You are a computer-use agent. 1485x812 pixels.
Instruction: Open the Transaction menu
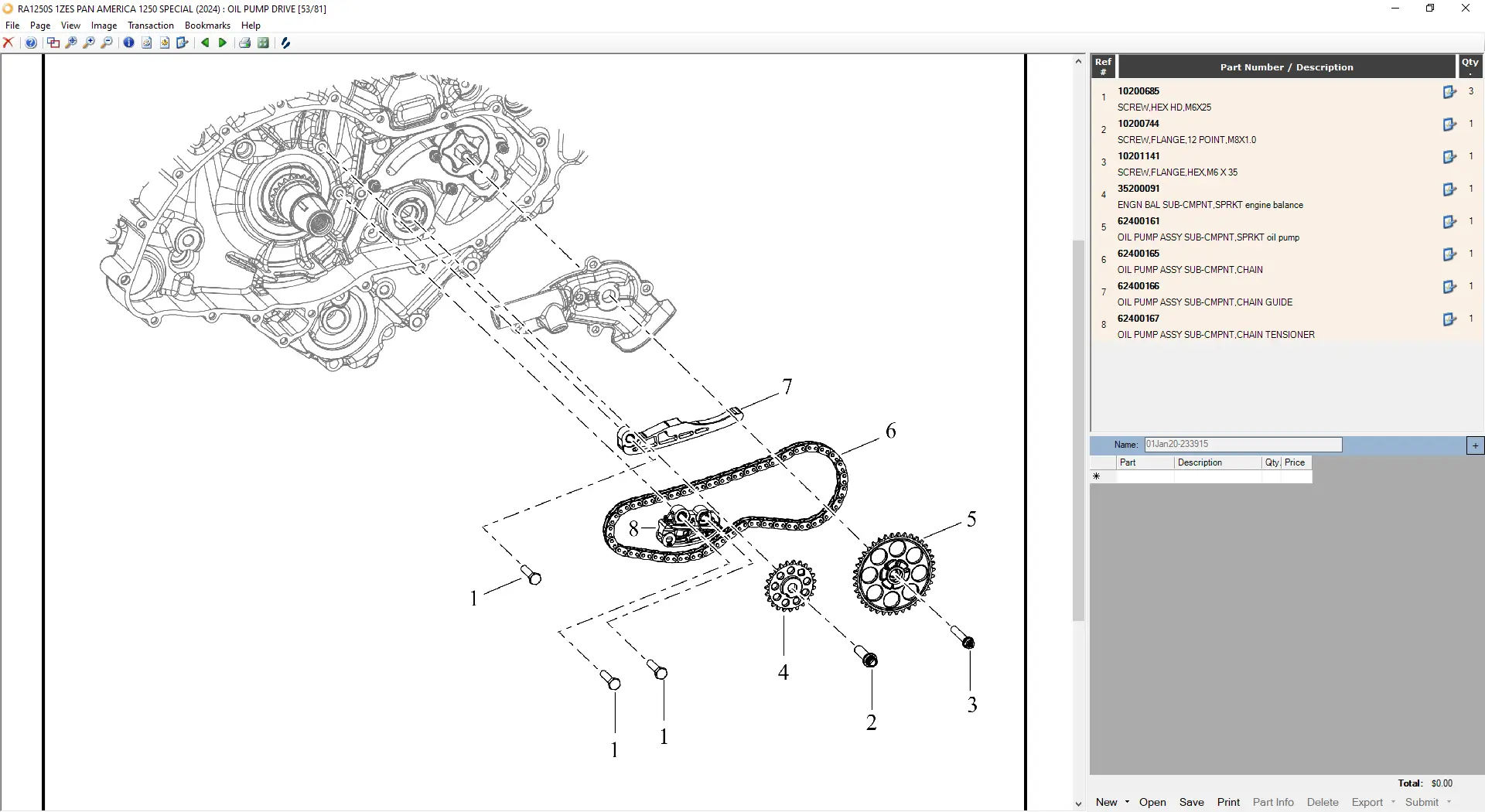(x=151, y=26)
